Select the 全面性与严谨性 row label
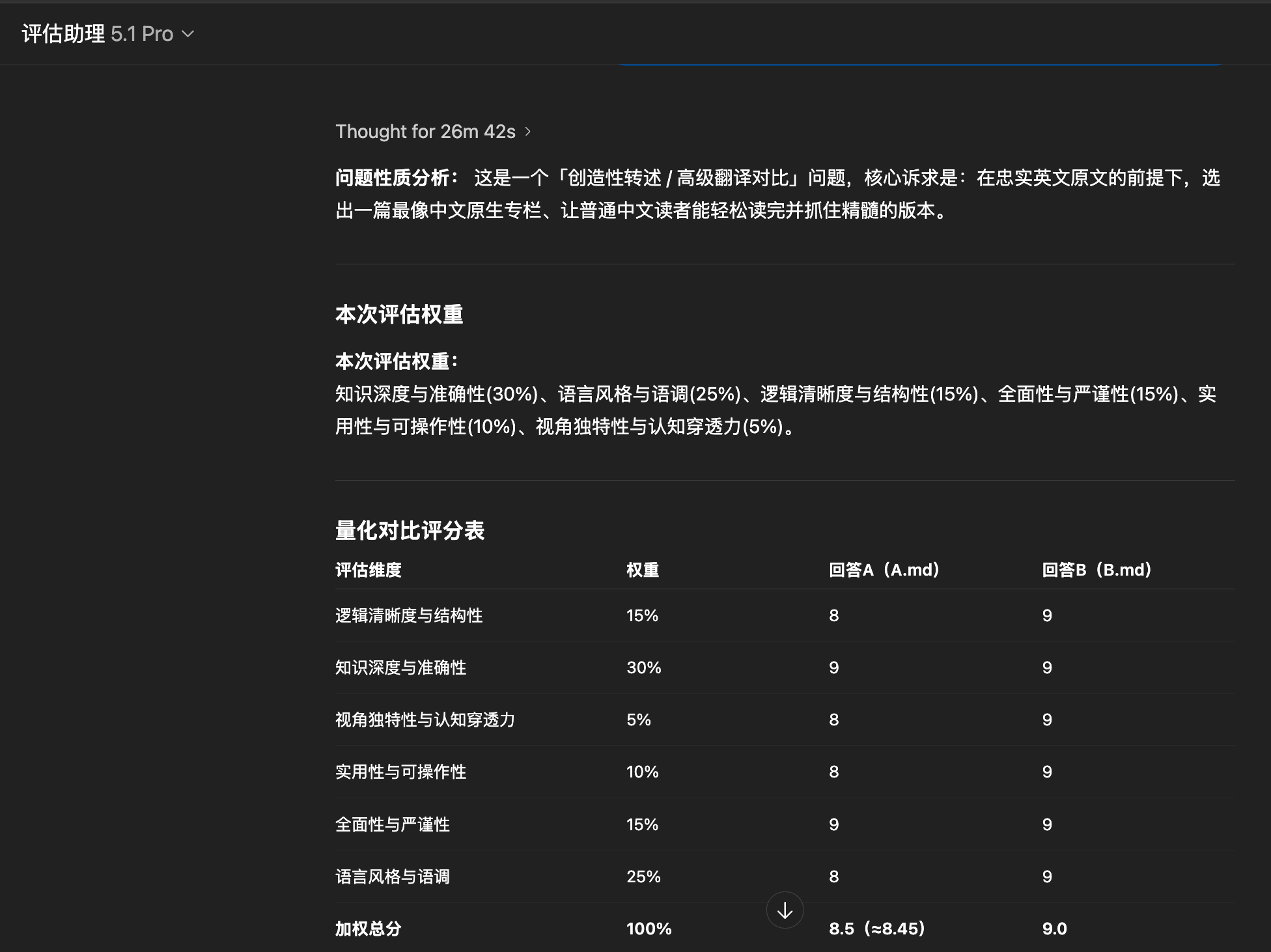Viewport: 1271px width, 952px height. (x=393, y=824)
